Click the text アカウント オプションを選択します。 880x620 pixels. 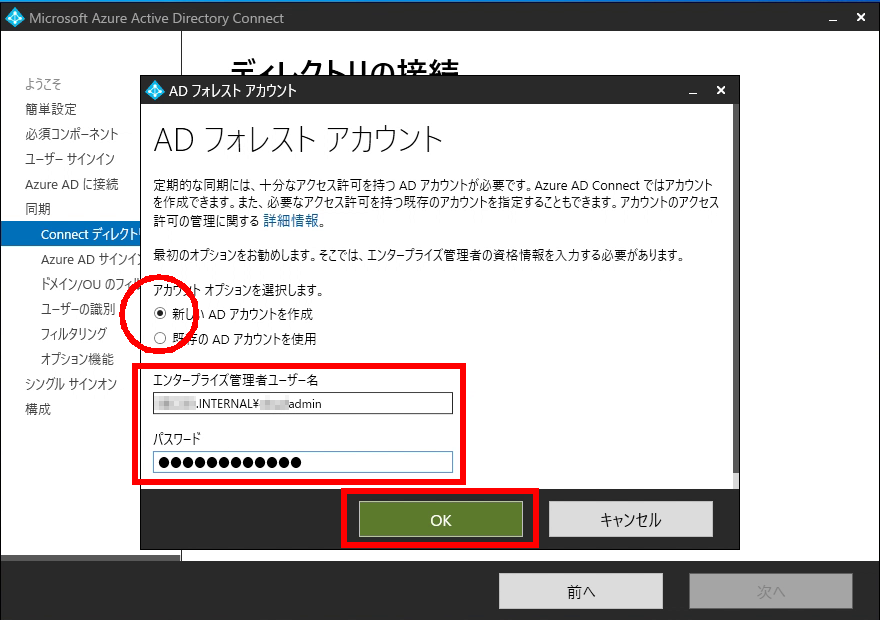(239, 290)
